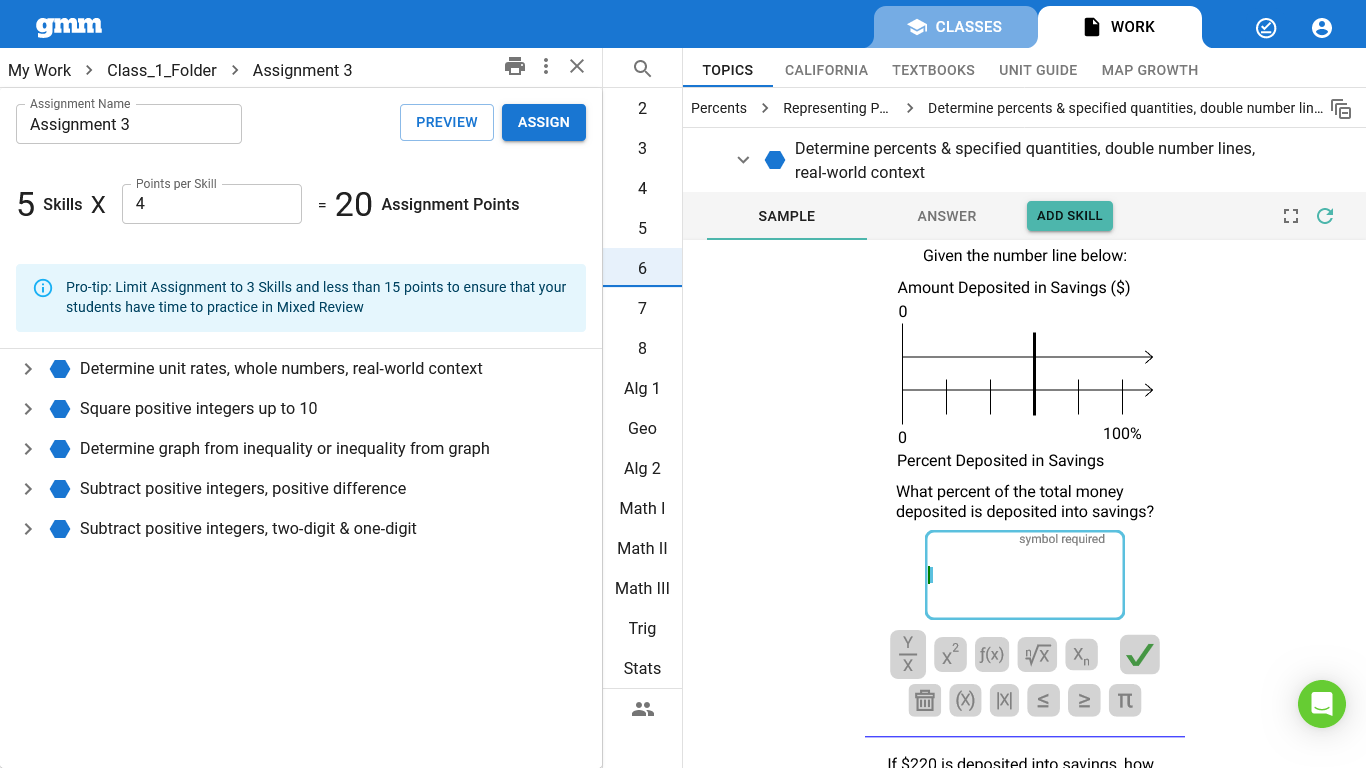Expand Square positive integers up to 10
This screenshot has width=1366, height=768.
click(28, 409)
